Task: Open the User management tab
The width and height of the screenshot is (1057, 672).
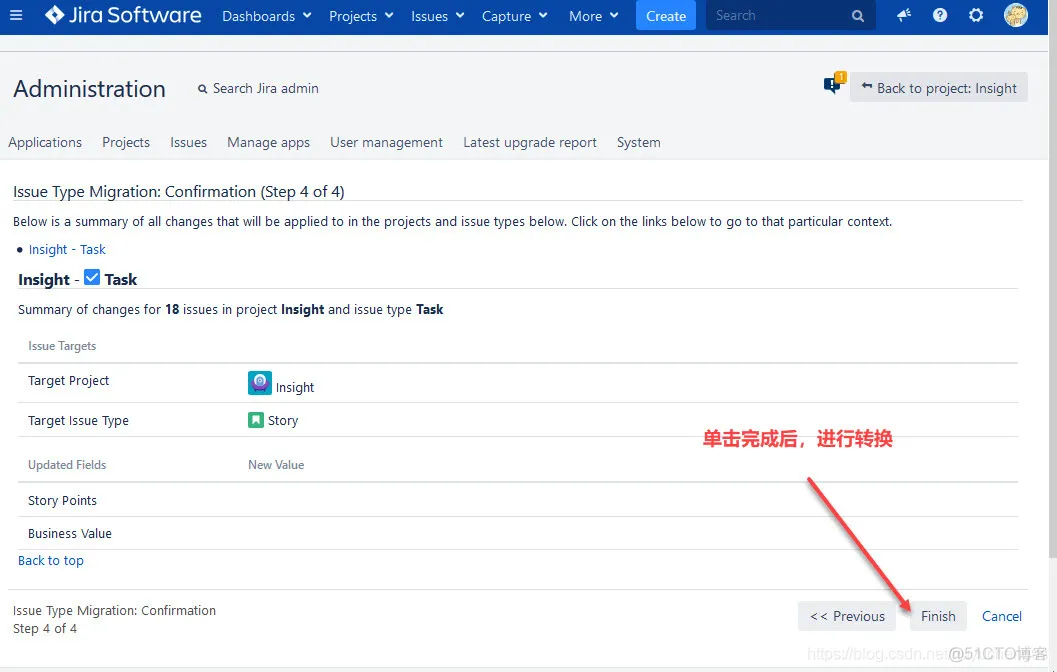Action: click(x=386, y=142)
